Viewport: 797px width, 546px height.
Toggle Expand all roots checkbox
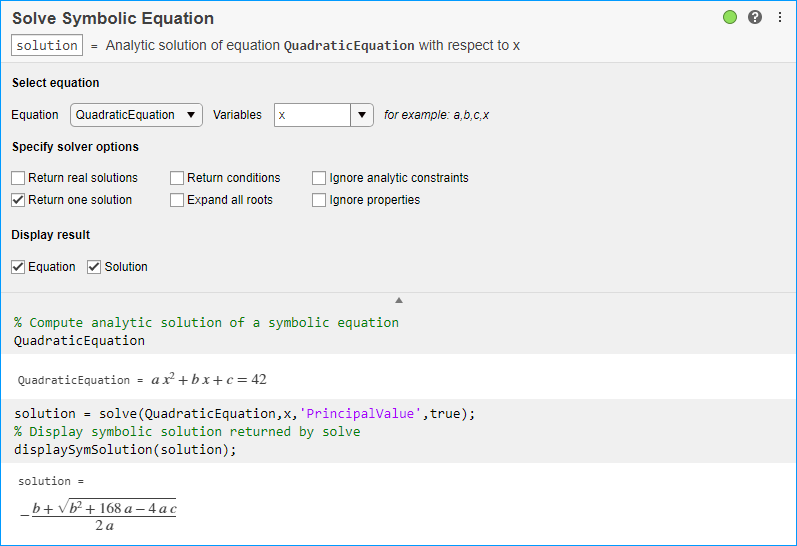click(177, 200)
